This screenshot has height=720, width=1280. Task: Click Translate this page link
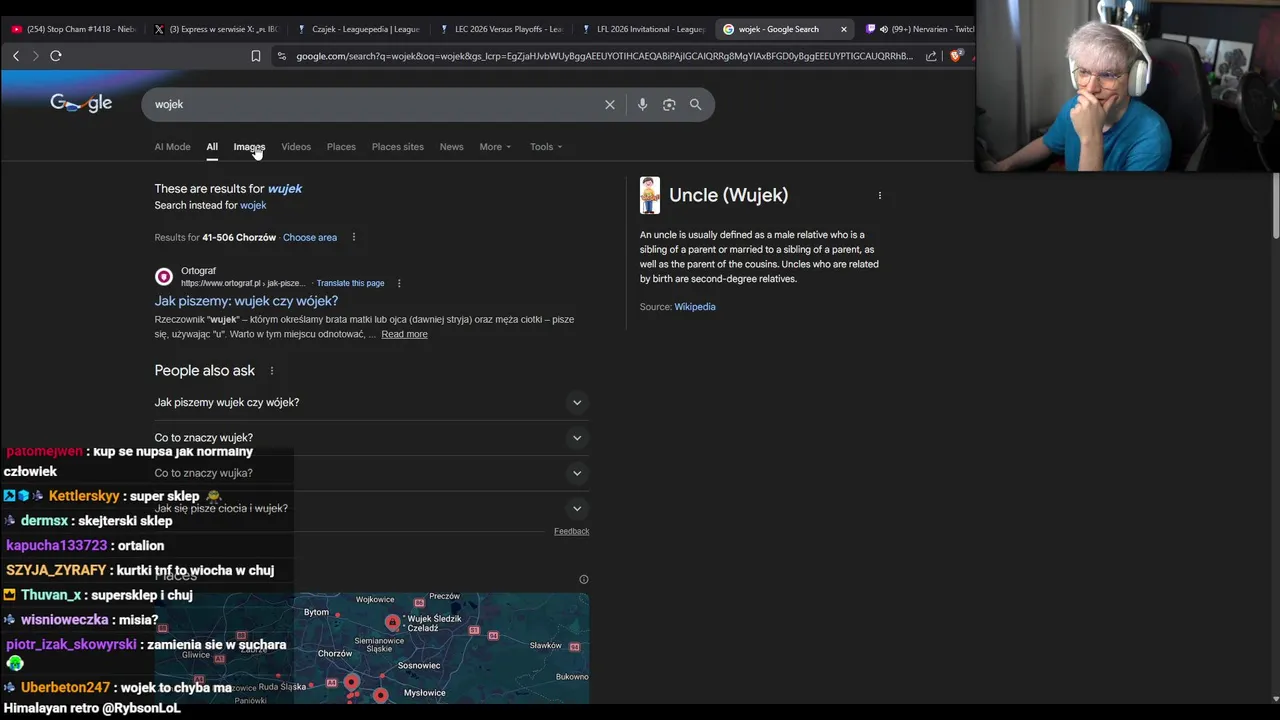point(350,283)
